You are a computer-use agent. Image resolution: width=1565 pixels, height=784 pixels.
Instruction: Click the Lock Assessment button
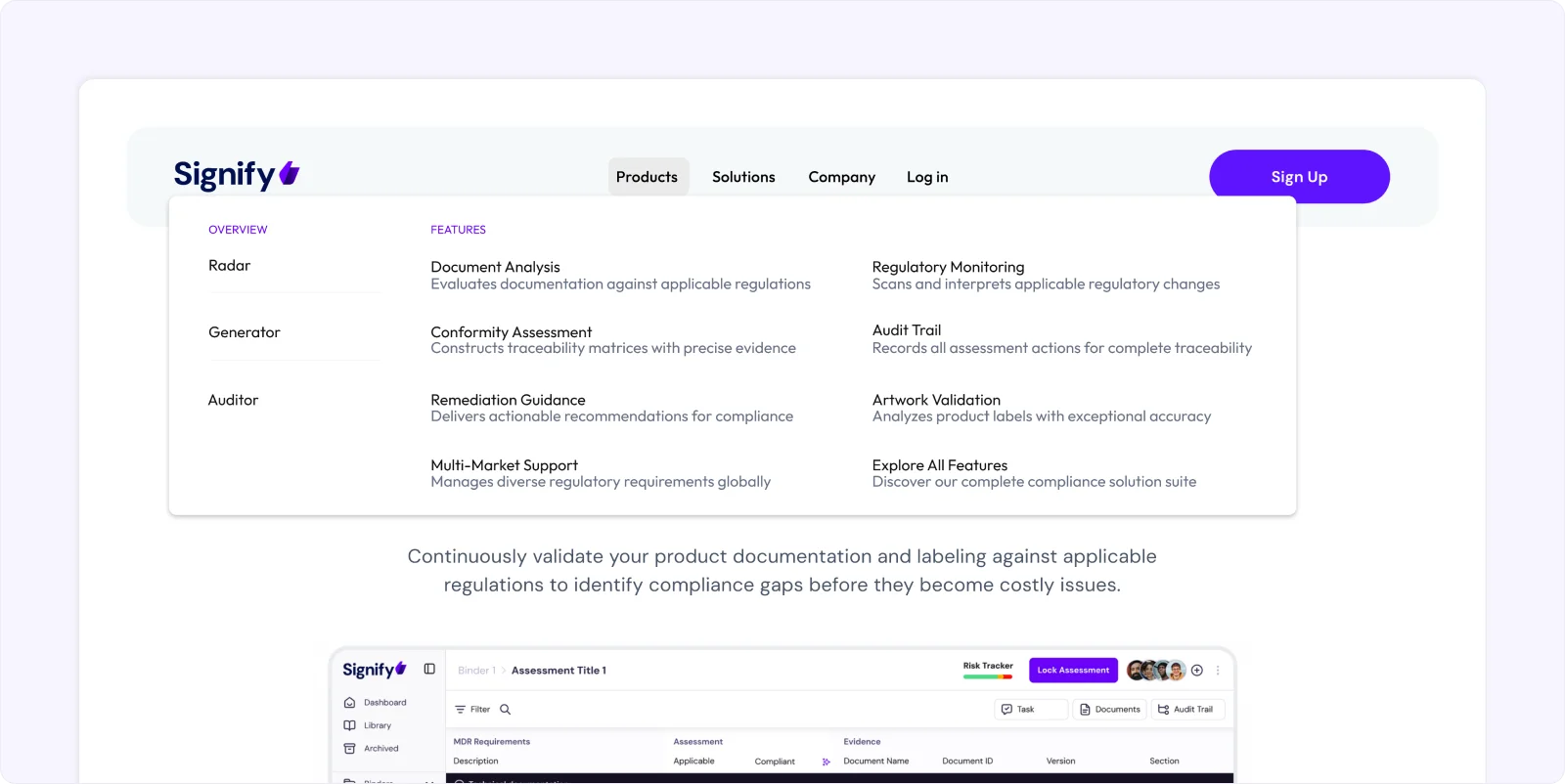click(x=1073, y=670)
